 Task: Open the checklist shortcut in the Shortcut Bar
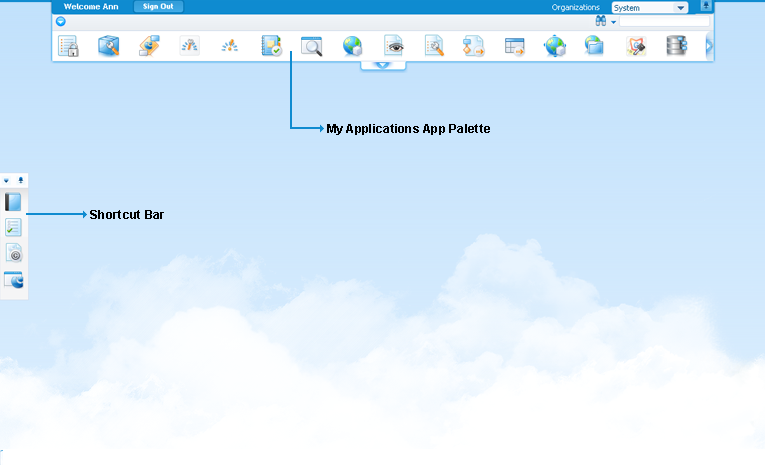click(13, 228)
